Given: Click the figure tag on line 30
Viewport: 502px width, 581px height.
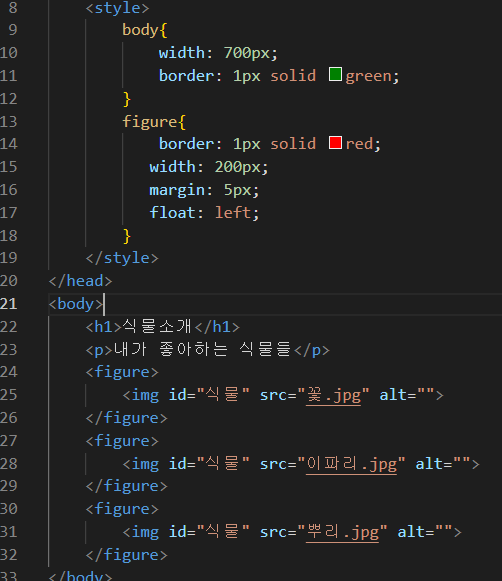Looking at the screenshot, I should point(122,509).
